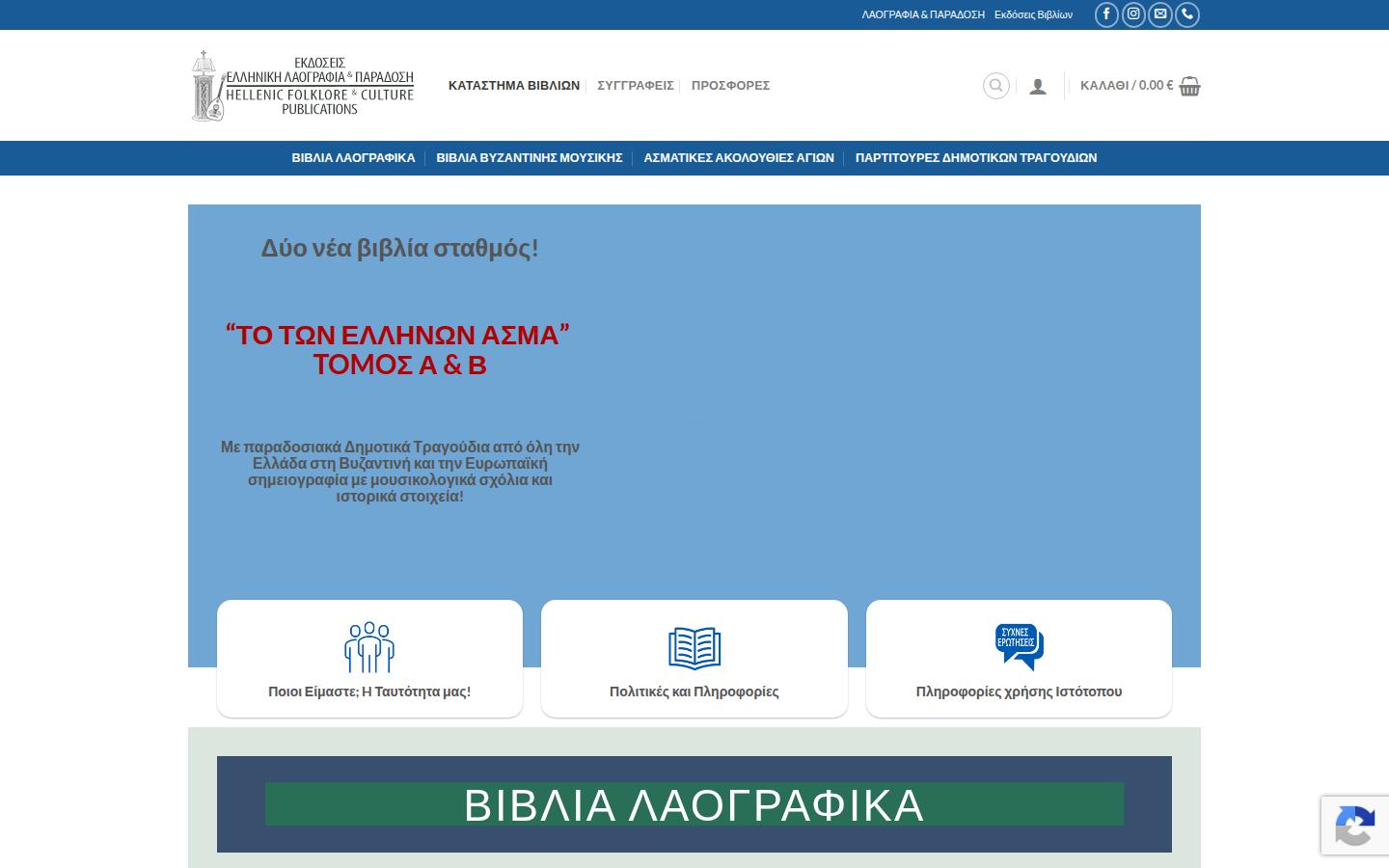Click the Εκδόσεις Βιβλίων top link

(x=1033, y=14)
